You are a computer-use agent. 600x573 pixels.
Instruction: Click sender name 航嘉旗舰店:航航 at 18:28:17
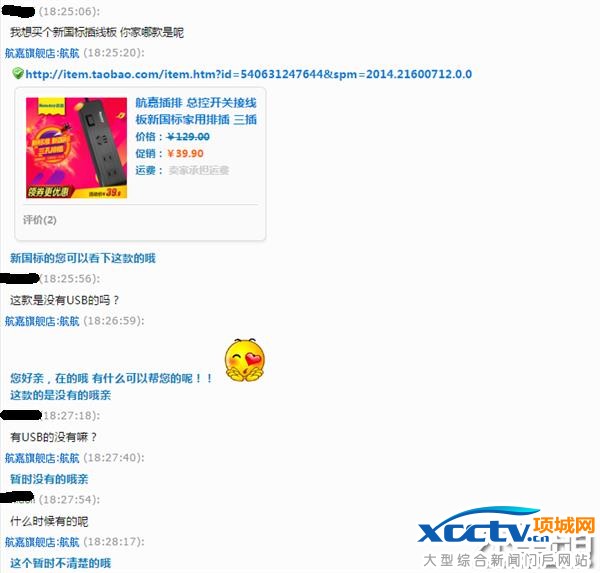coord(42,542)
